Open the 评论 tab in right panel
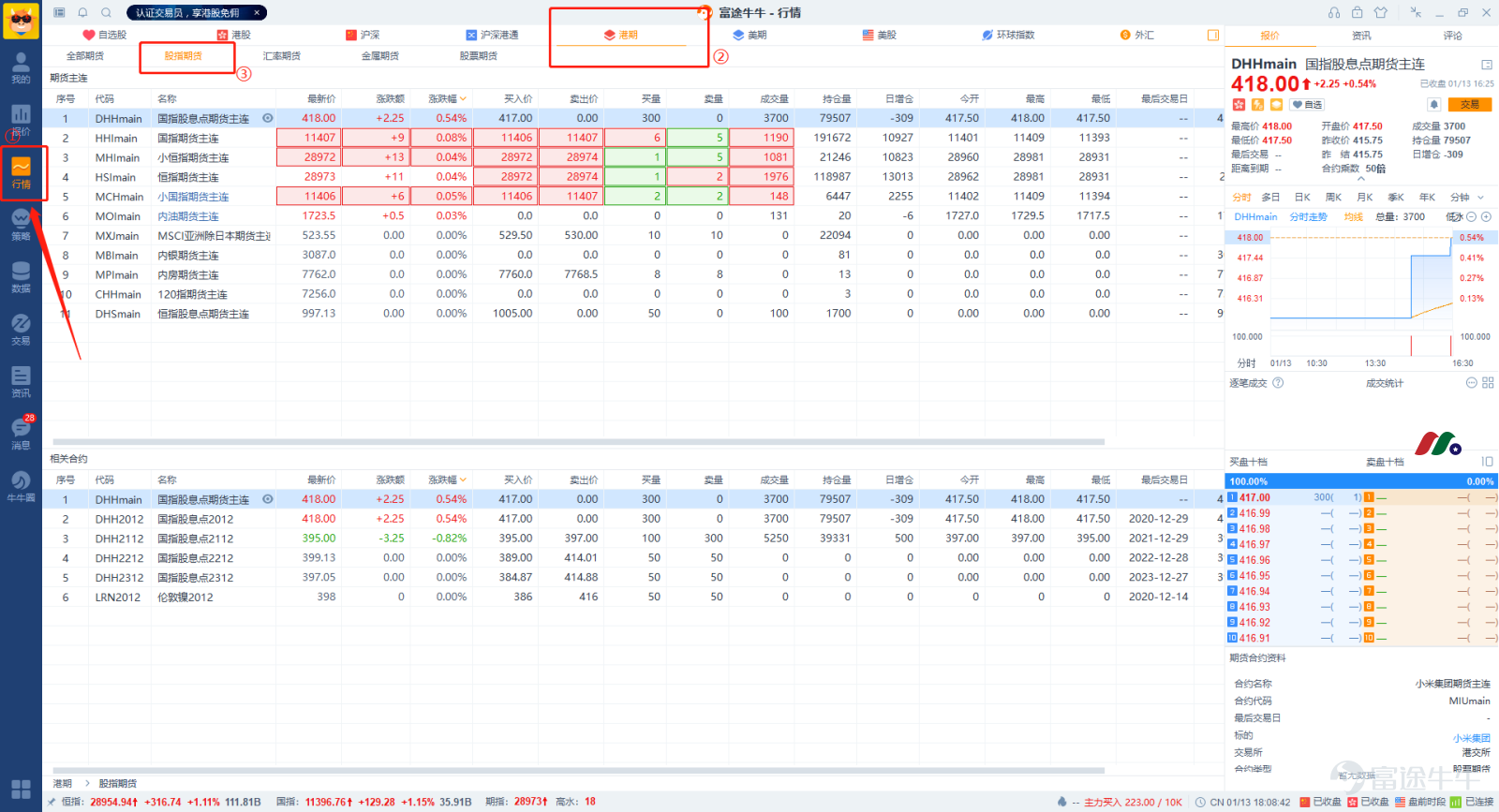The width and height of the screenshot is (1499, 812). [1452, 36]
